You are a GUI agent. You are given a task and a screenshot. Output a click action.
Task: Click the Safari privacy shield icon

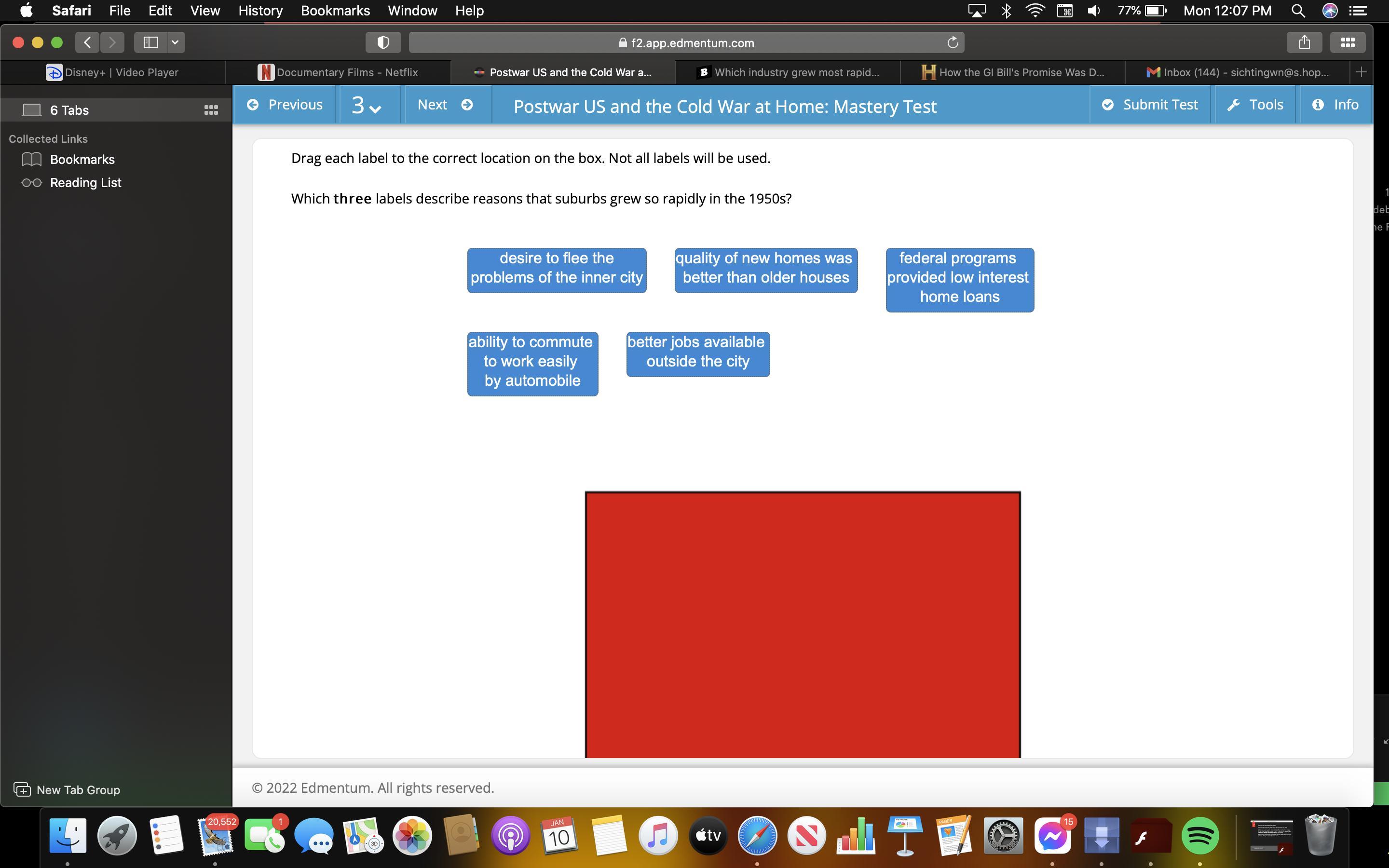pyautogui.click(x=383, y=42)
